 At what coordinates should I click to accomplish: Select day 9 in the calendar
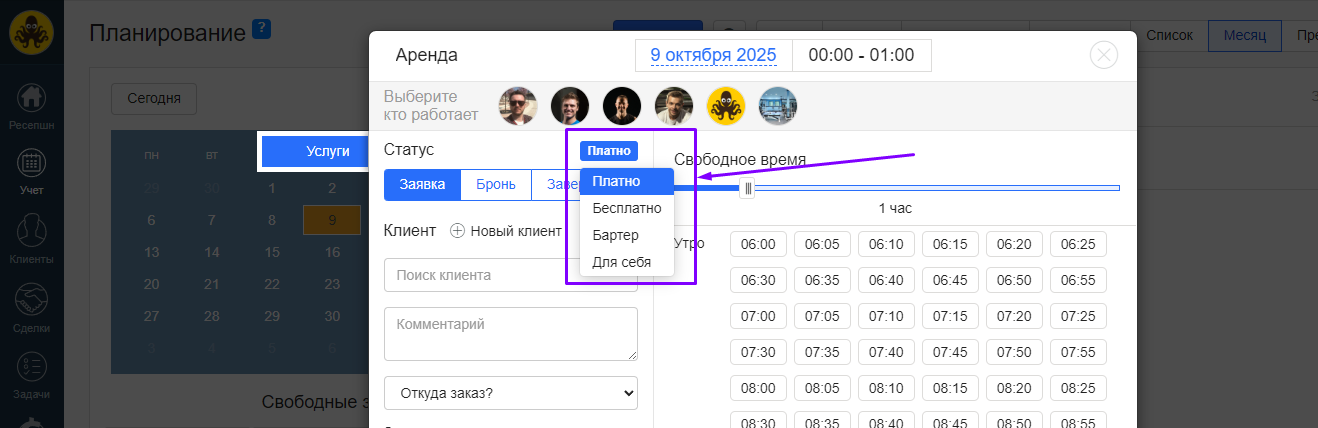[x=332, y=220]
